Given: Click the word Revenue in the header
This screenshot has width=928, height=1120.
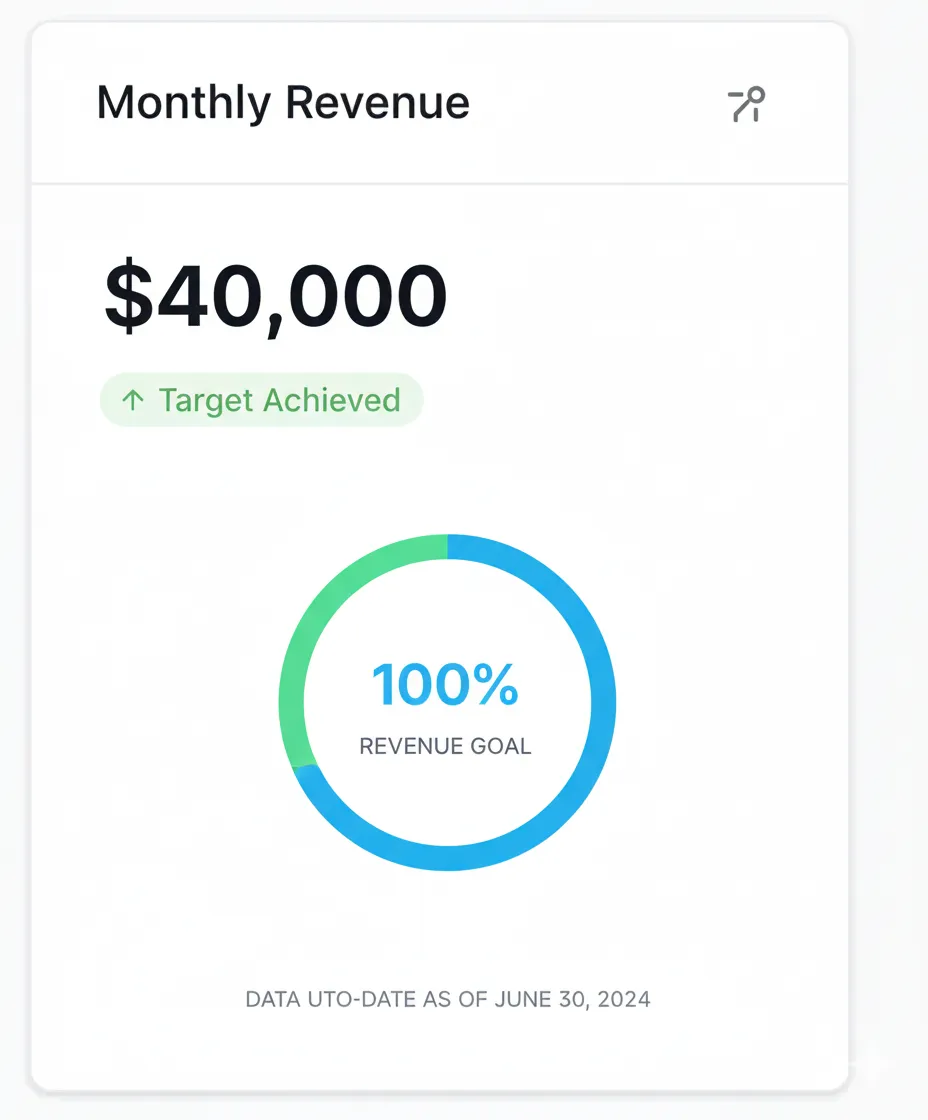Looking at the screenshot, I should (377, 104).
